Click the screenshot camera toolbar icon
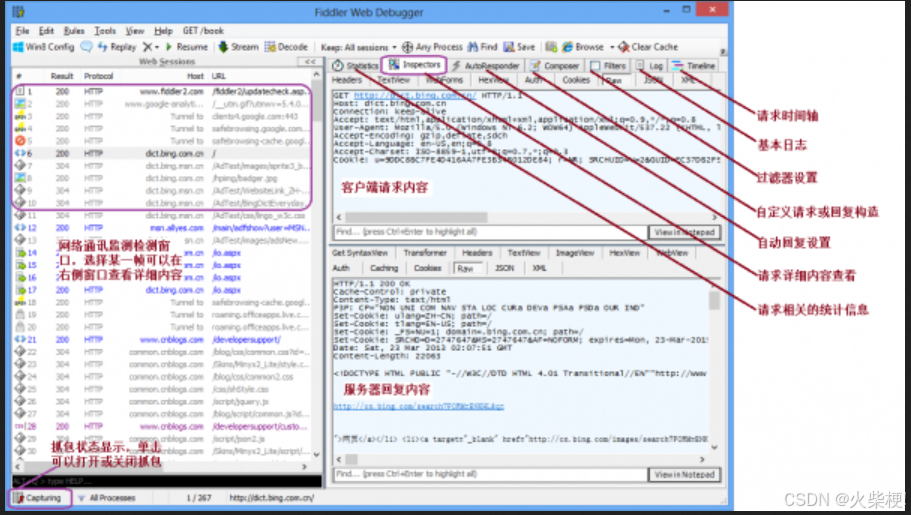 click(x=551, y=47)
